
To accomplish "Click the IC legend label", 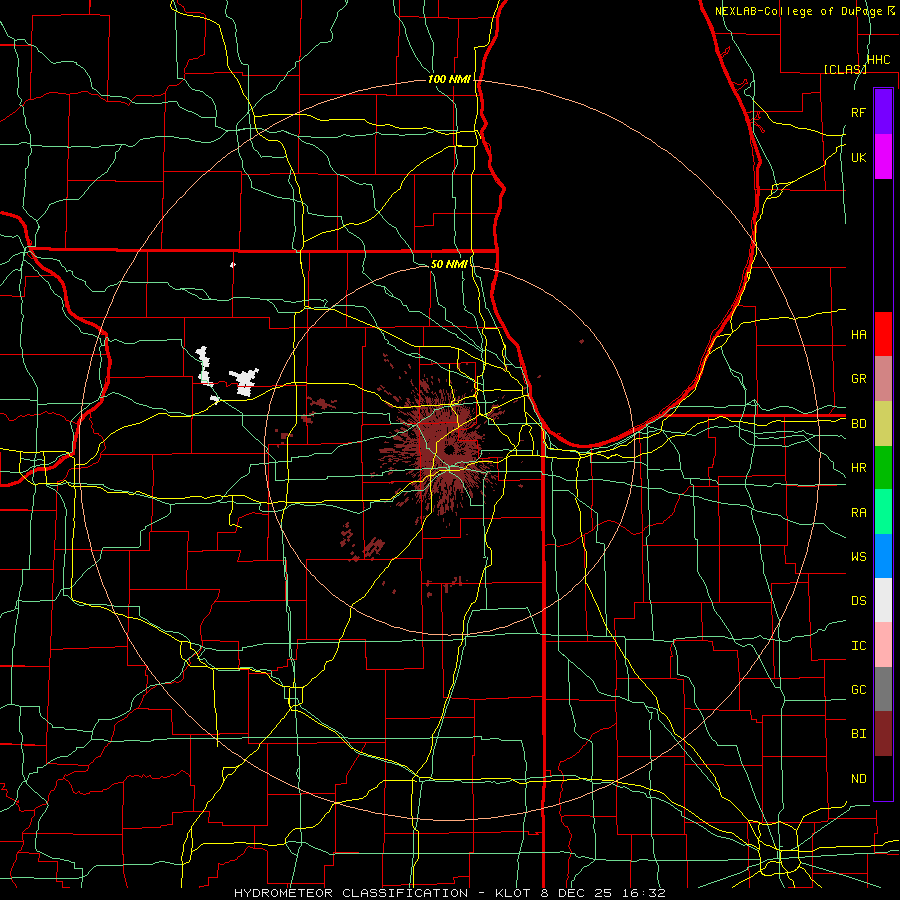I will click(859, 646).
